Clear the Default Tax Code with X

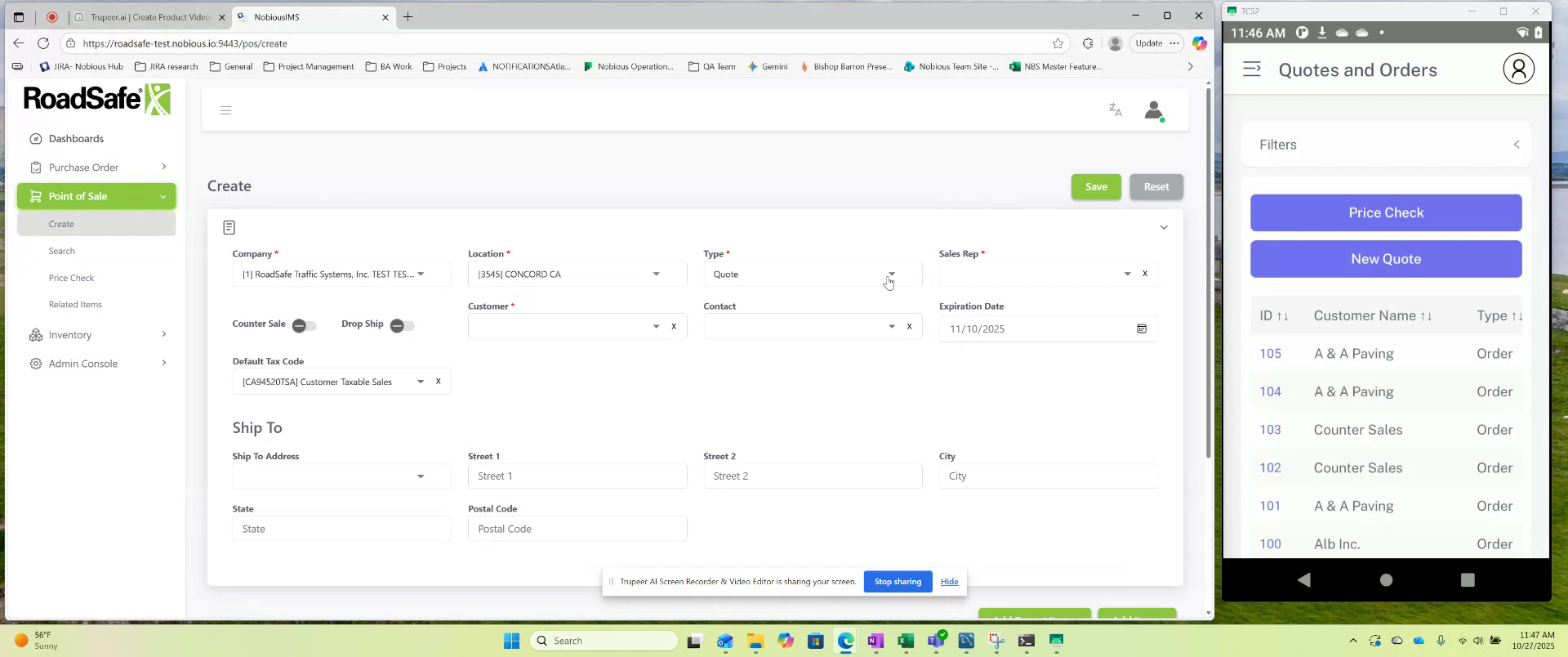pyautogui.click(x=439, y=381)
